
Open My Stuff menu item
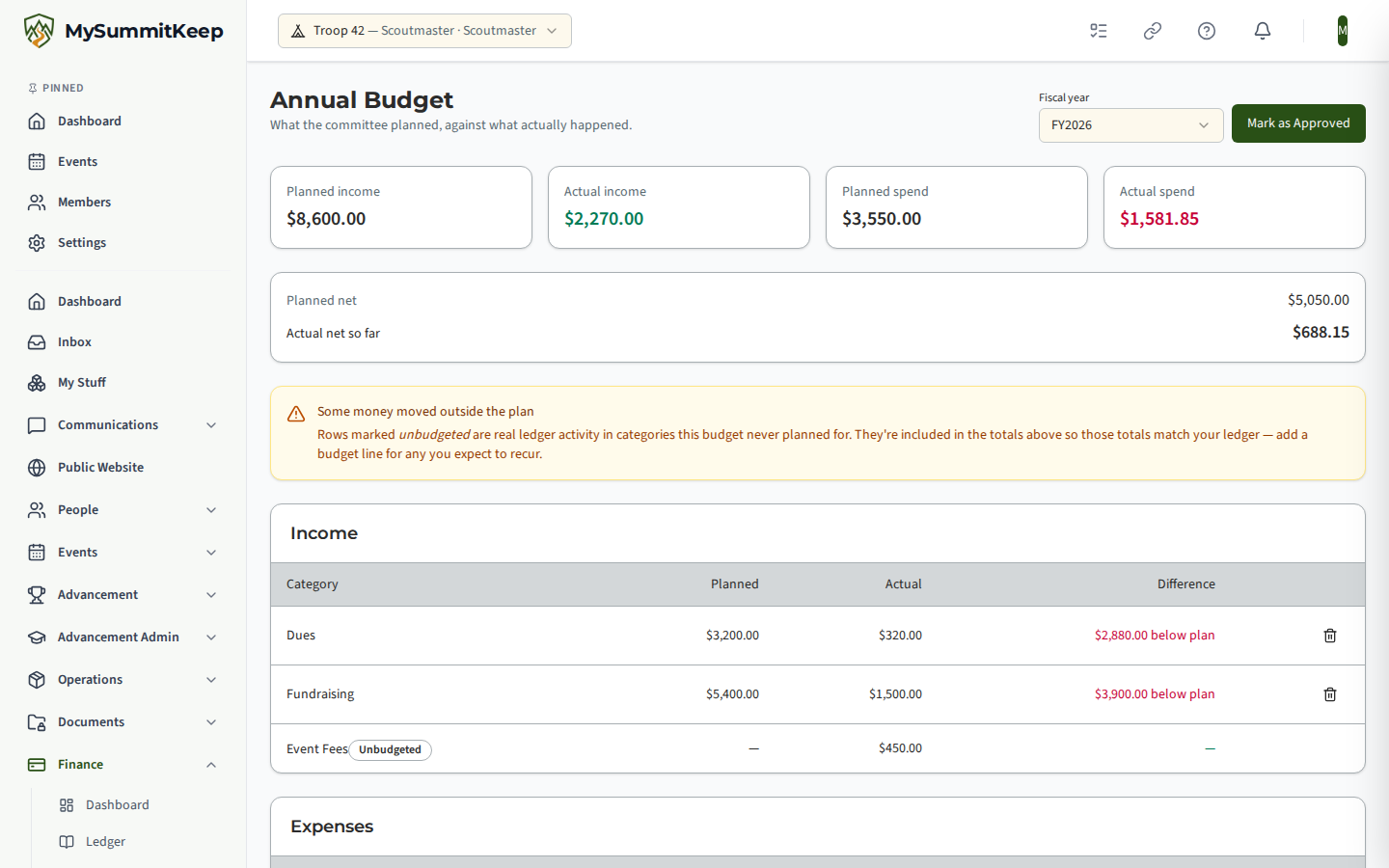tap(123, 383)
